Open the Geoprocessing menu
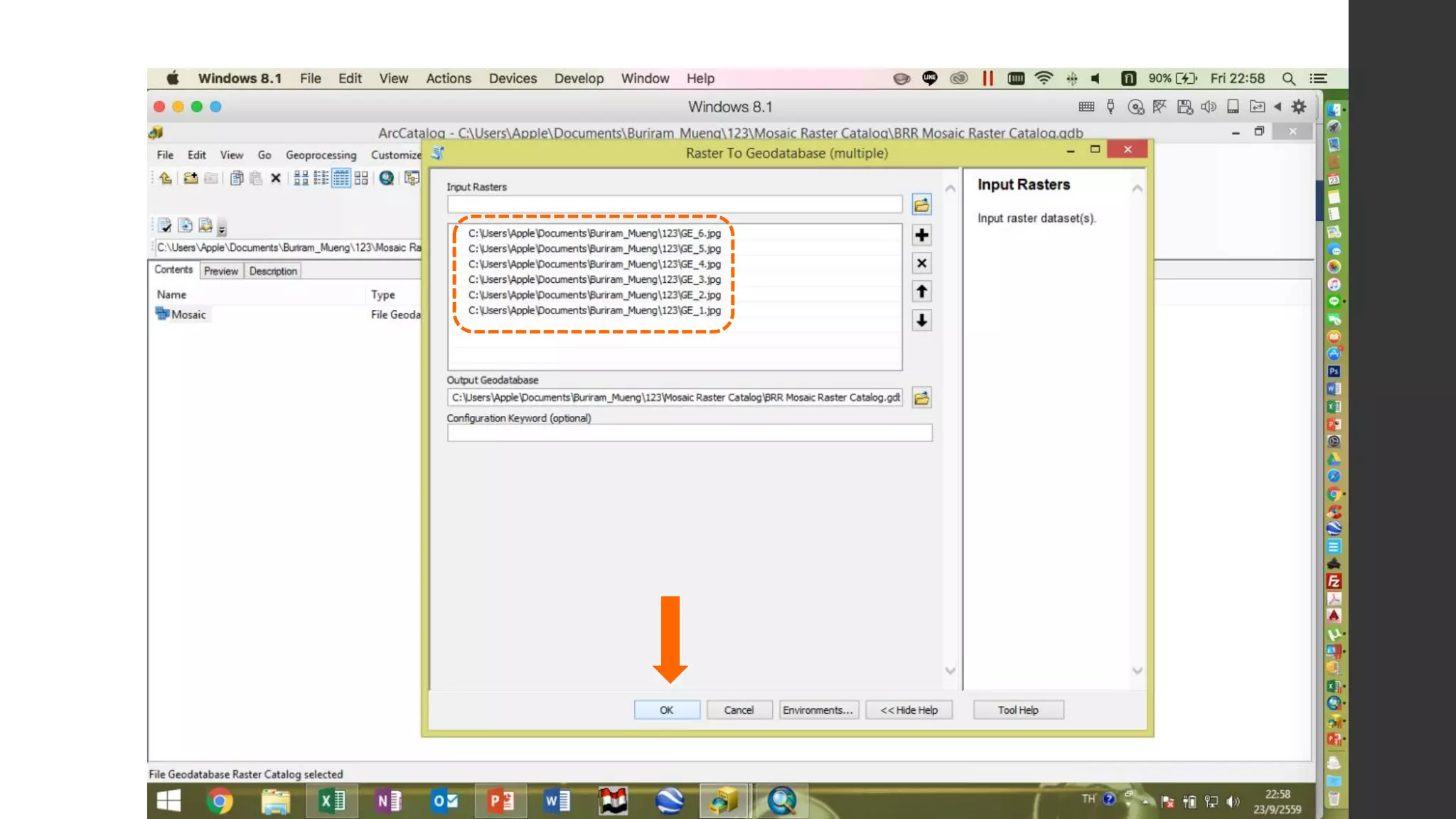Viewport: 1456px width, 819px height. [321, 155]
